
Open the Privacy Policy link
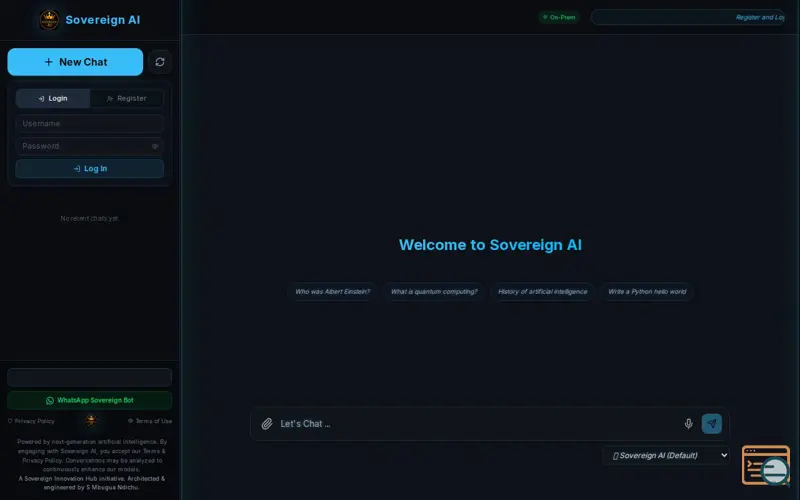31,421
